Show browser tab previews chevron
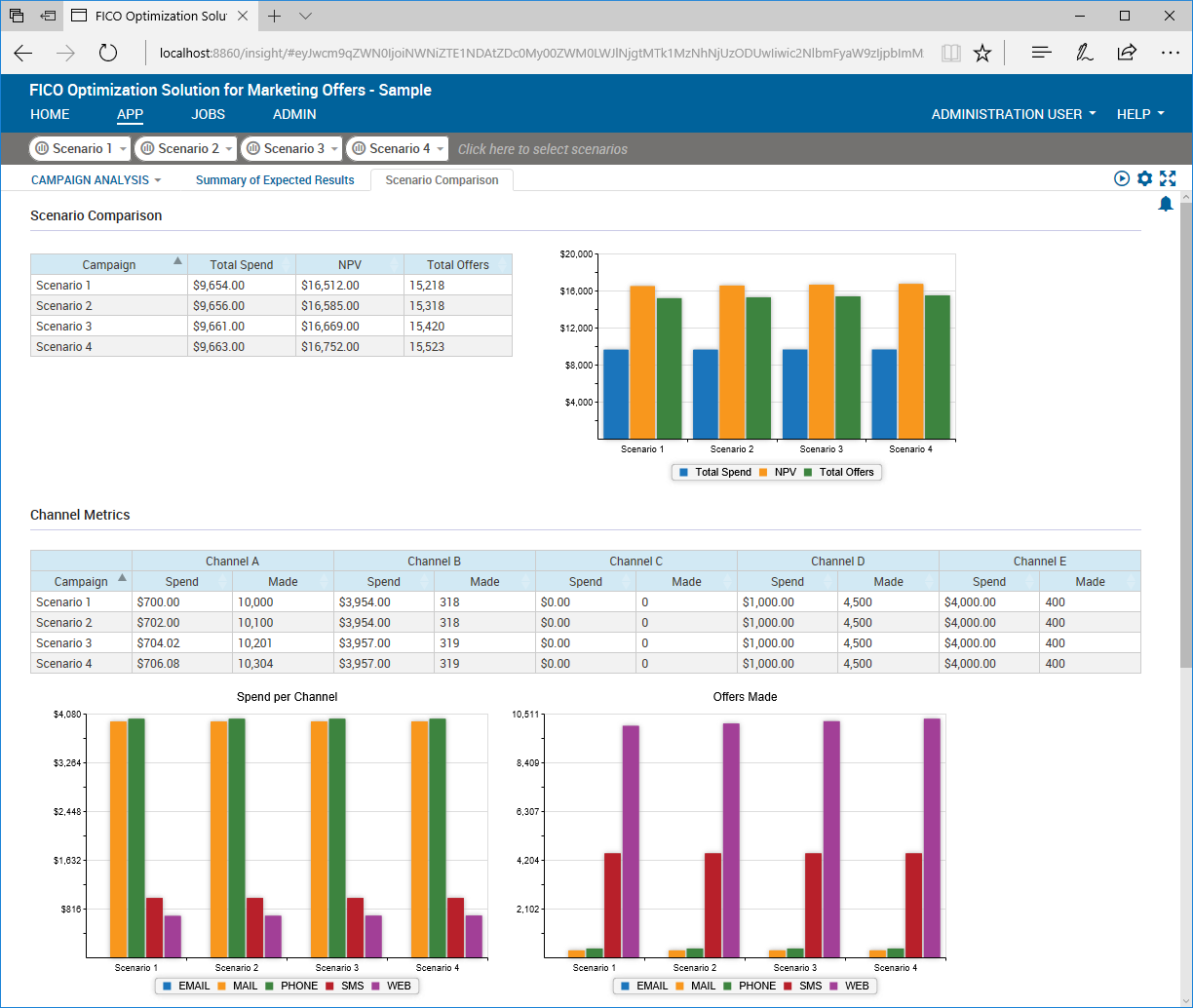1193x1008 pixels. pos(305,16)
